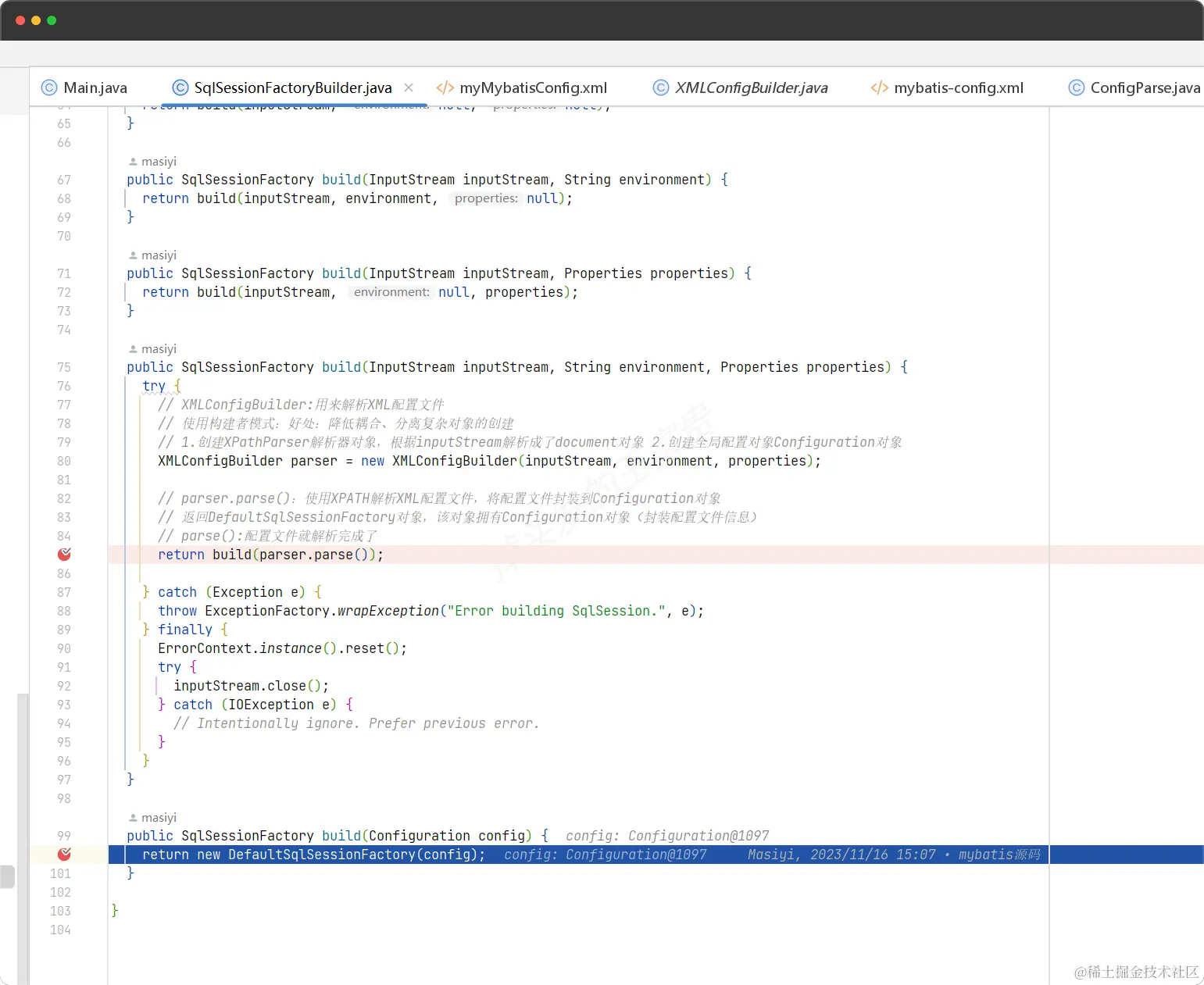Click the mybatis-config.xml file type icon

click(x=880, y=87)
